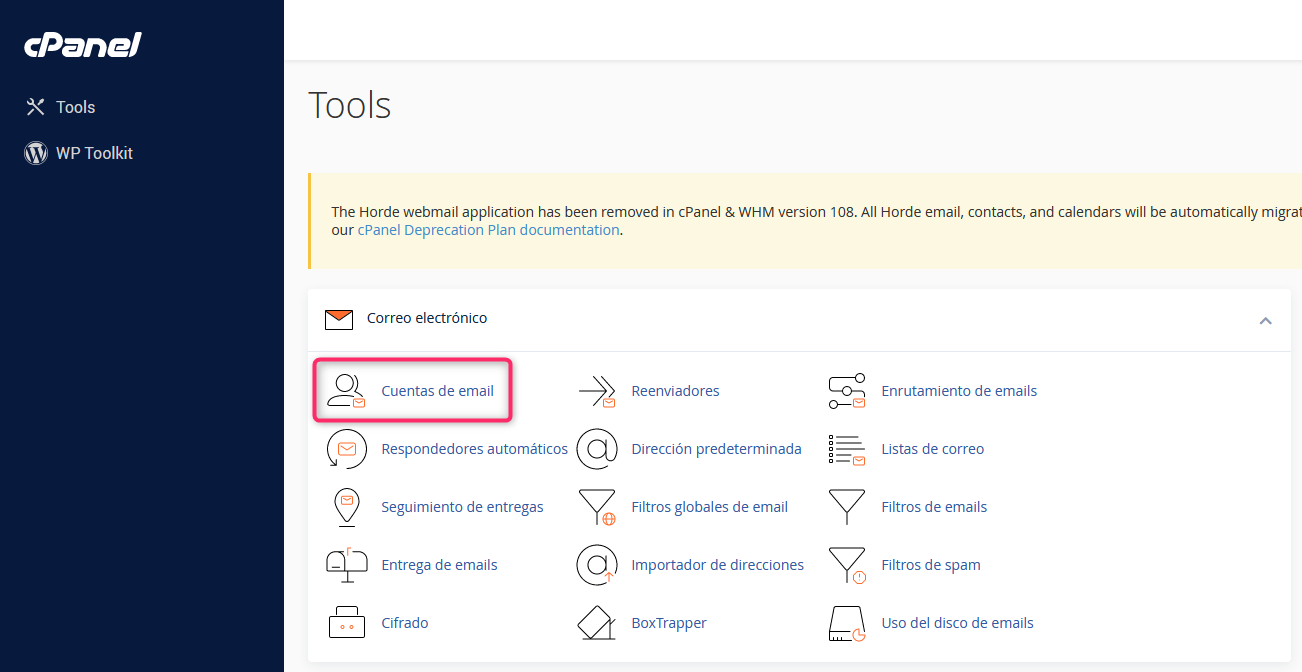1302x672 pixels.
Task: Open the Uso del disco de emails icon
Action: point(847,623)
